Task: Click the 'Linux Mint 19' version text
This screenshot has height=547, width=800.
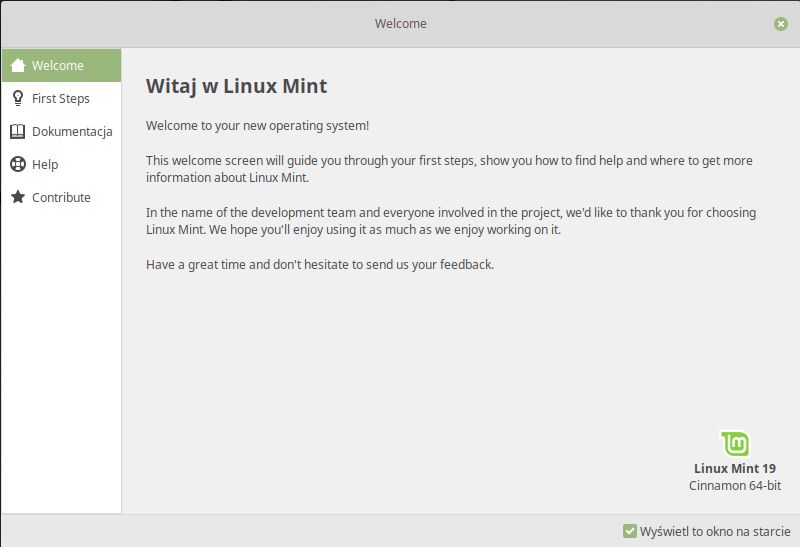Action: (735, 468)
